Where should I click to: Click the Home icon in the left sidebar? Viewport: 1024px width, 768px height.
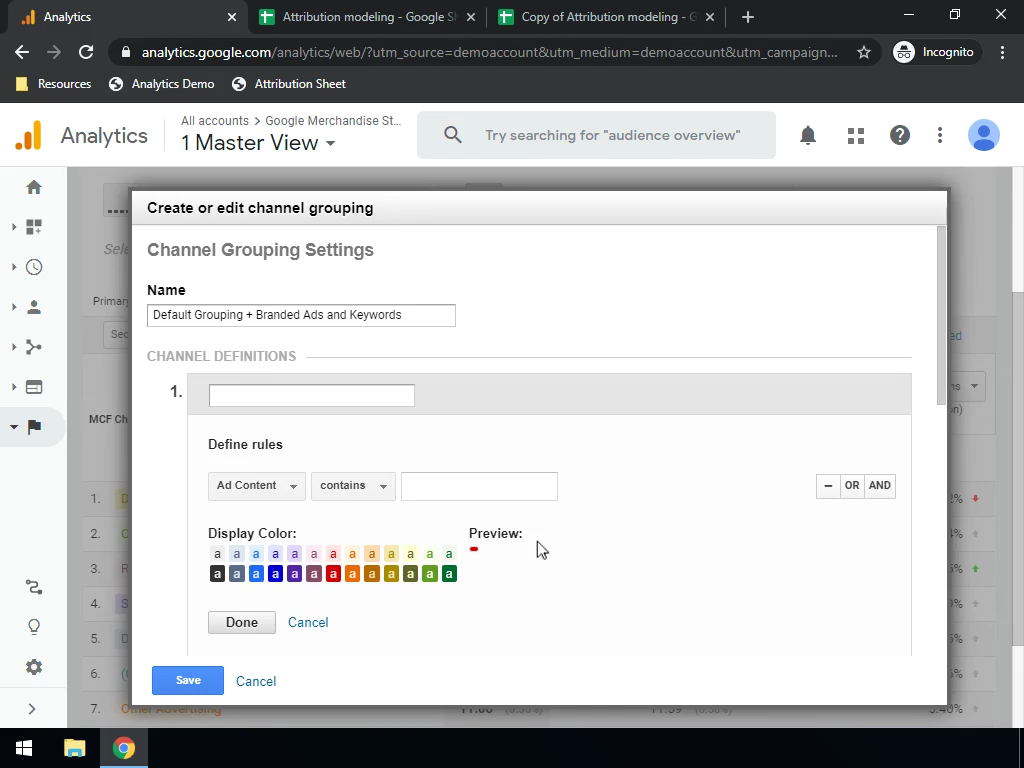pos(34,187)
